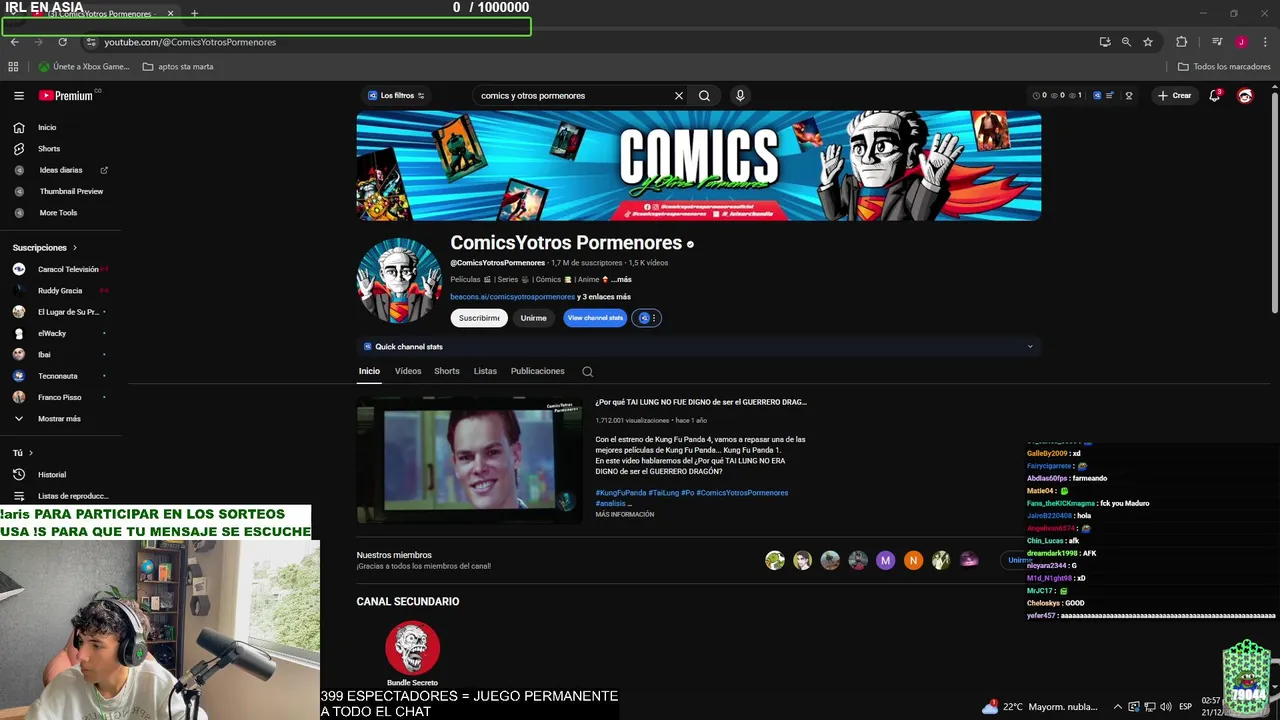Image resolution: width=1280 pixels, height=720 pixels.
Task: Click MÁS INFORMACIÓN under video description
Action: (625, 515)
